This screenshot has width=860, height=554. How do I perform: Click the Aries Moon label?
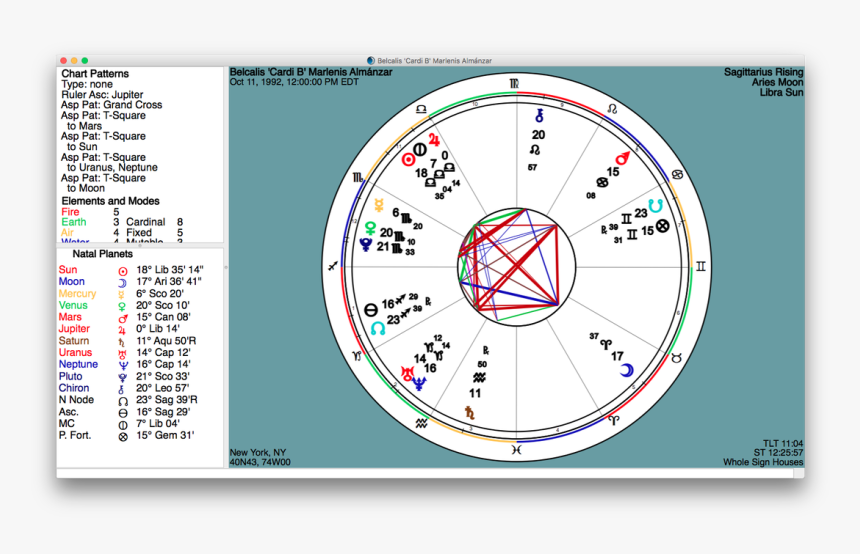(x=777, y=82)
